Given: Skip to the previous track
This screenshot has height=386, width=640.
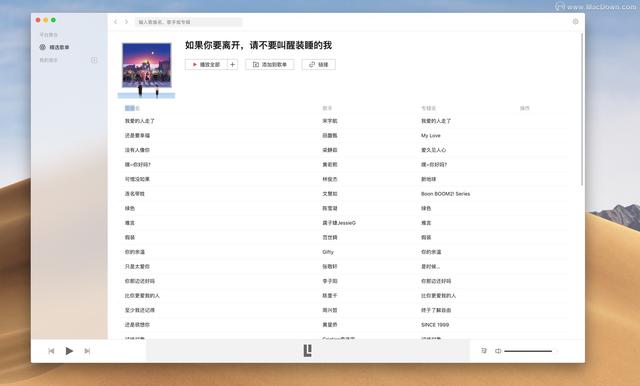Looking at the screenshot, I should coord(51,351).
